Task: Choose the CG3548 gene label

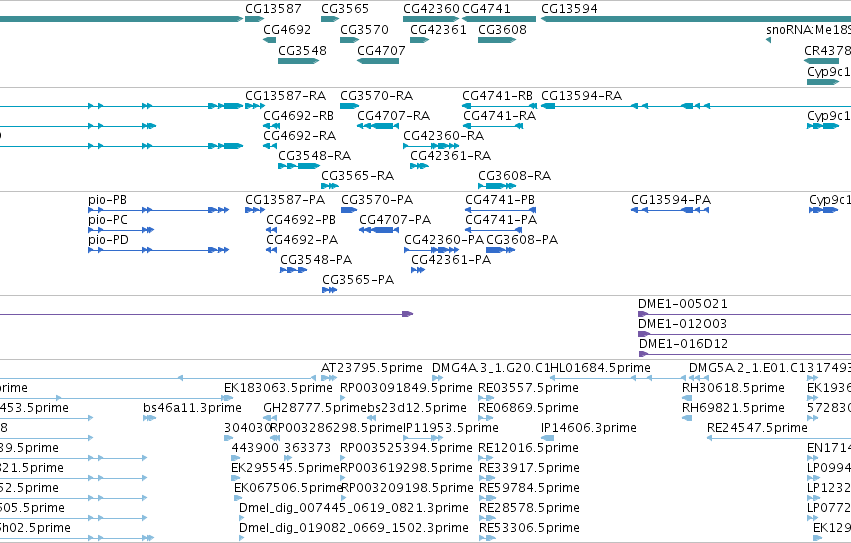Action: point(302,50)
